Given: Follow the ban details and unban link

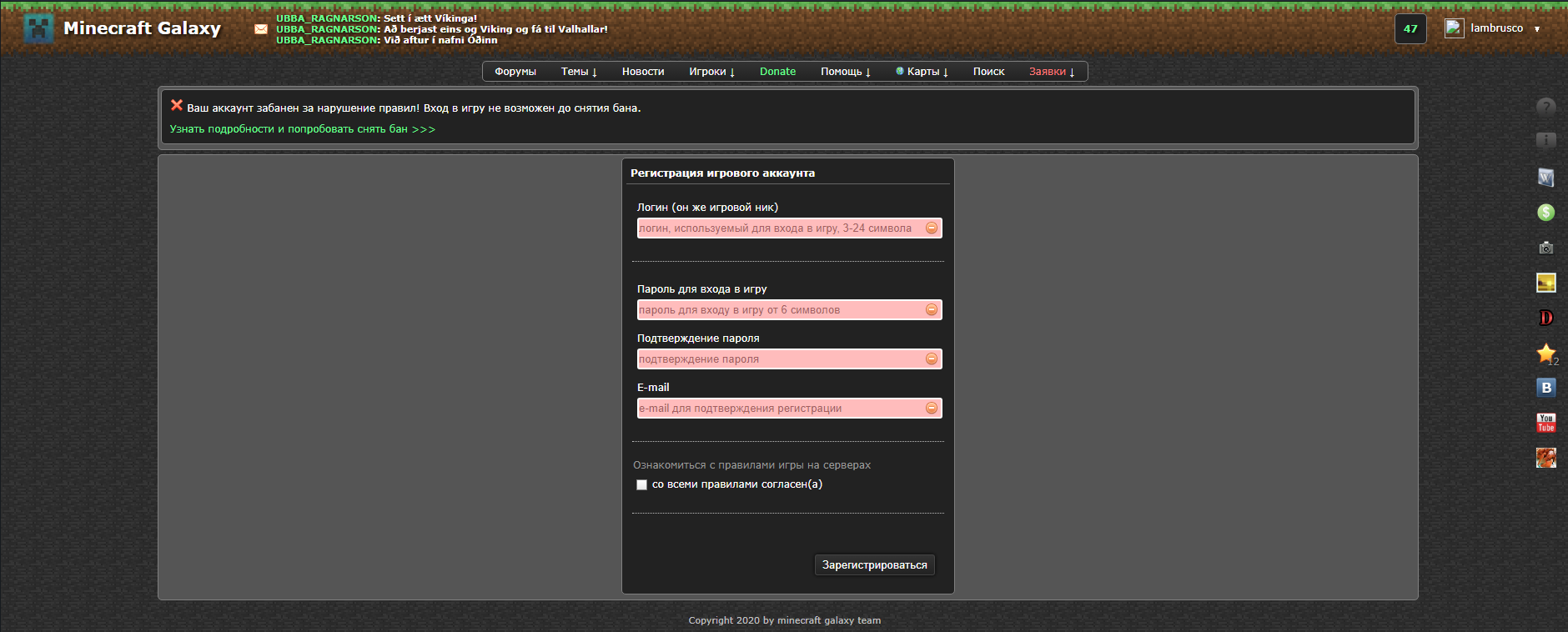Looking at the screenshot, I should [x=302, y=129].
